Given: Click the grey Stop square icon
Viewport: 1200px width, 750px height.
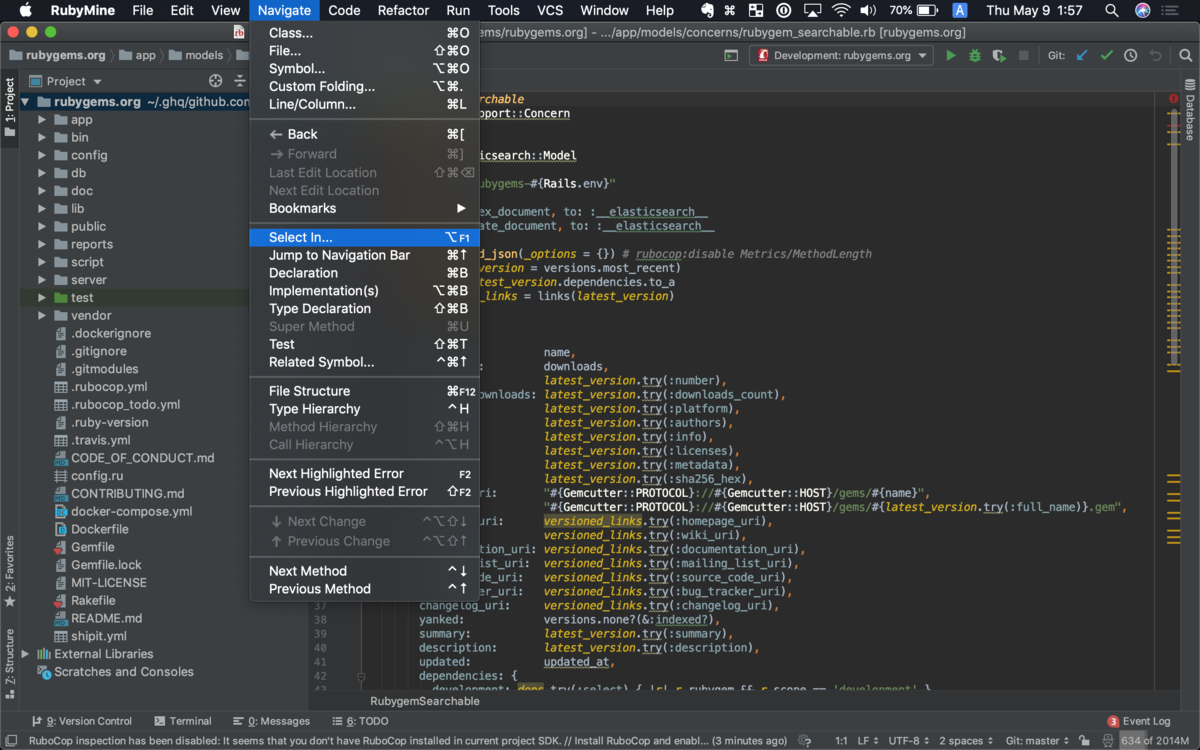Looking at the screenshot, I should 1023,56.
